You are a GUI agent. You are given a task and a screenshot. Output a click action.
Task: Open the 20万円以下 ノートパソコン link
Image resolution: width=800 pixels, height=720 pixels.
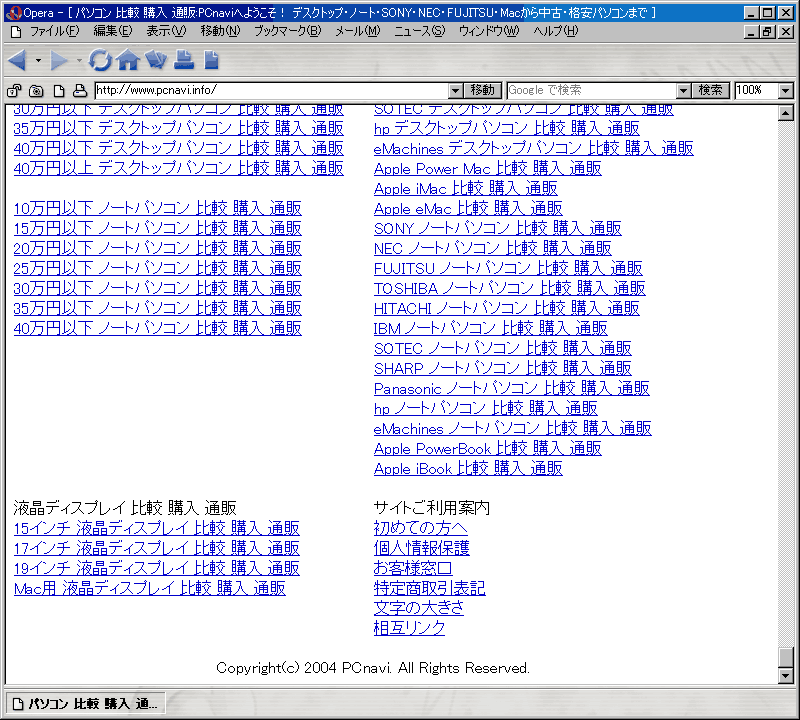158,248
